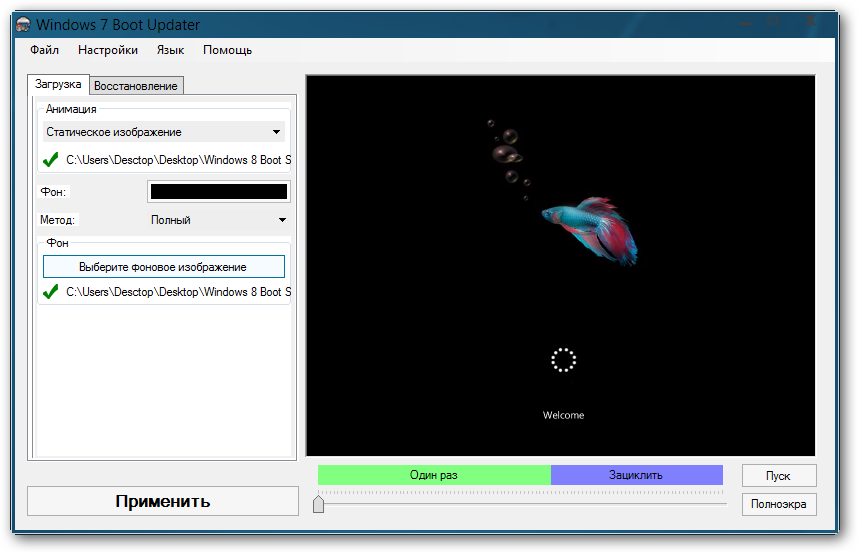The height and width of the screenshot is (553, 858).
Task: Click the black Фон color swatch
Action: pyautogui.click(x=218, y=191)
